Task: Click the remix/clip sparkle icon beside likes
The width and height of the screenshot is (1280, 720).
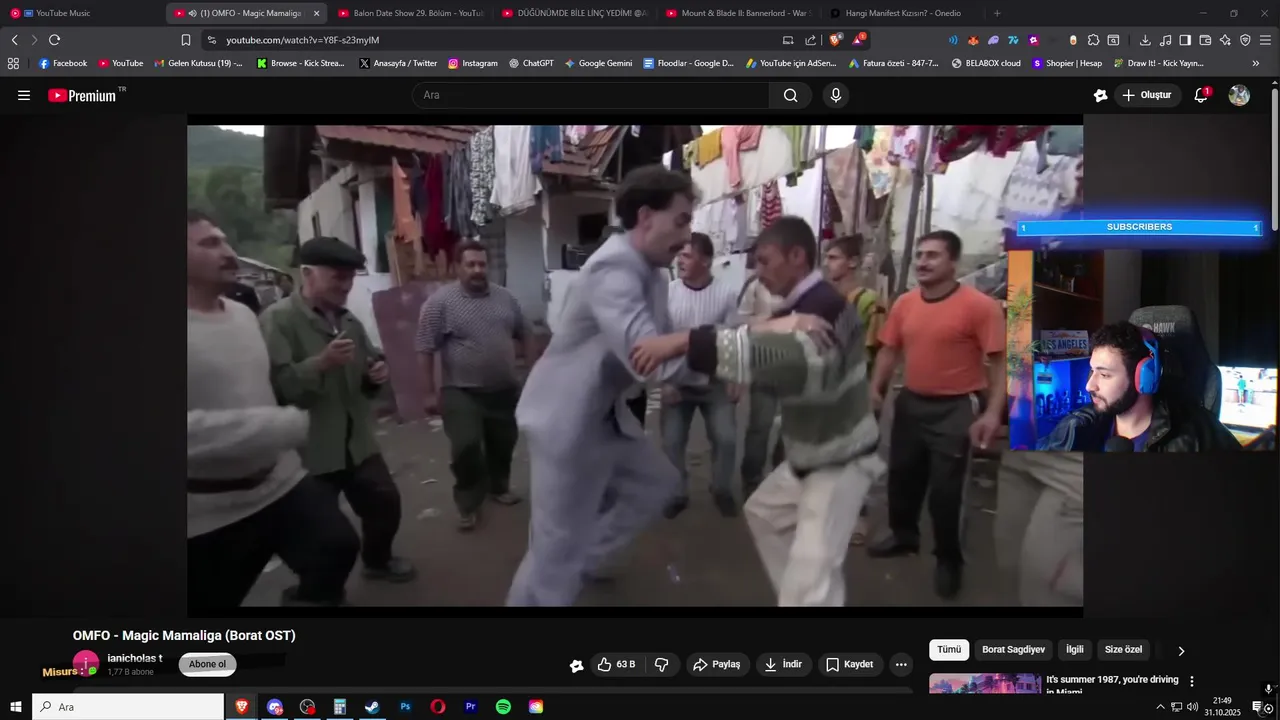Action: pyautogui.click(x=576, y=665)
